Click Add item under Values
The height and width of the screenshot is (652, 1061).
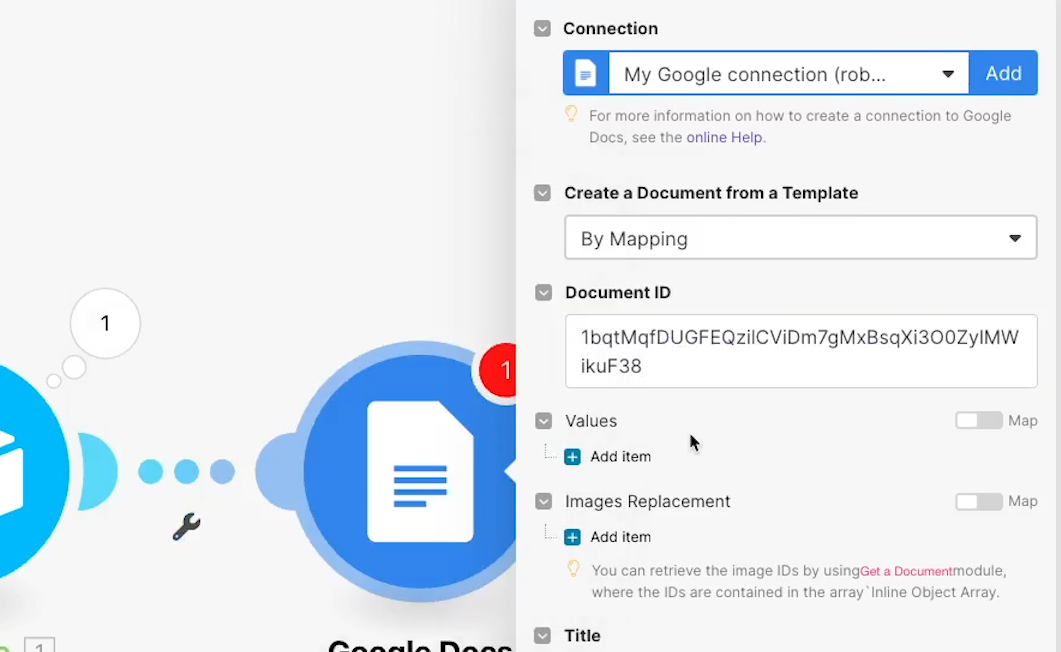(620, 457)
